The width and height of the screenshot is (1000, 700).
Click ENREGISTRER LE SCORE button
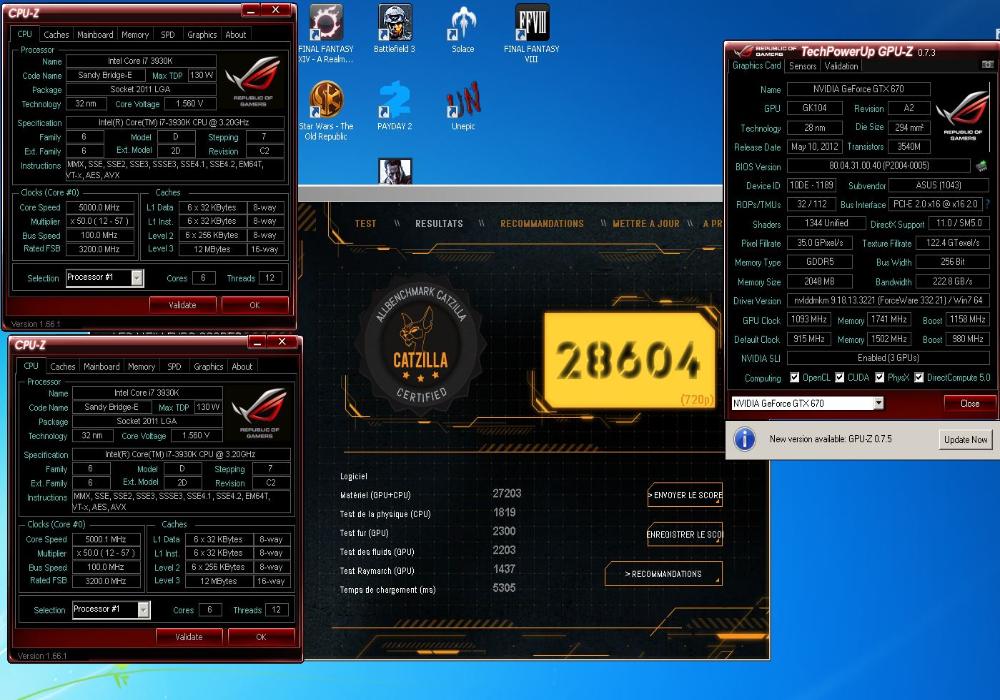coord(685,534)
